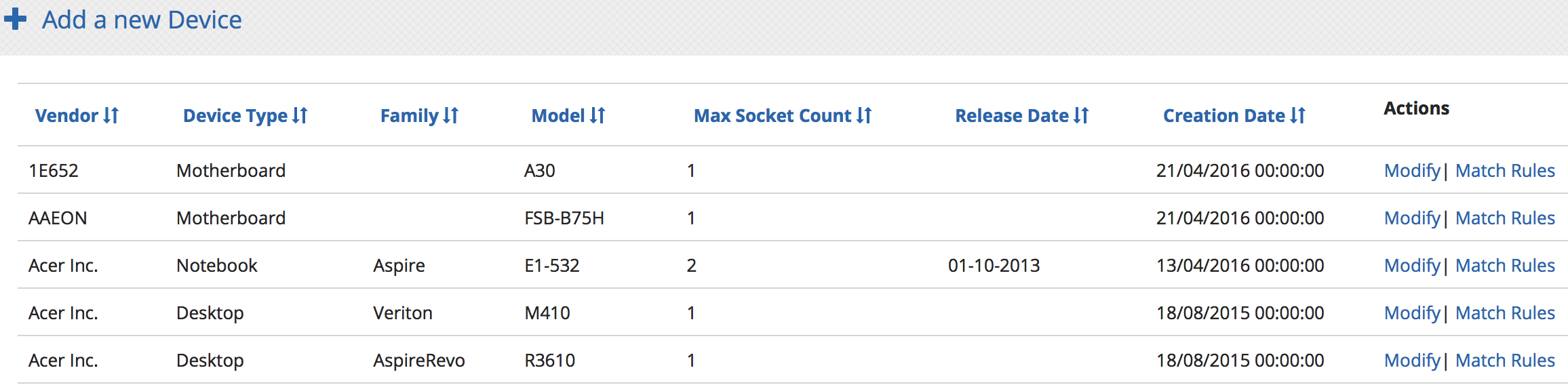Screen dimensions: 1568x385
Task: Modify the Acer Veriton M410 desktop
Action: [1412, 313]
